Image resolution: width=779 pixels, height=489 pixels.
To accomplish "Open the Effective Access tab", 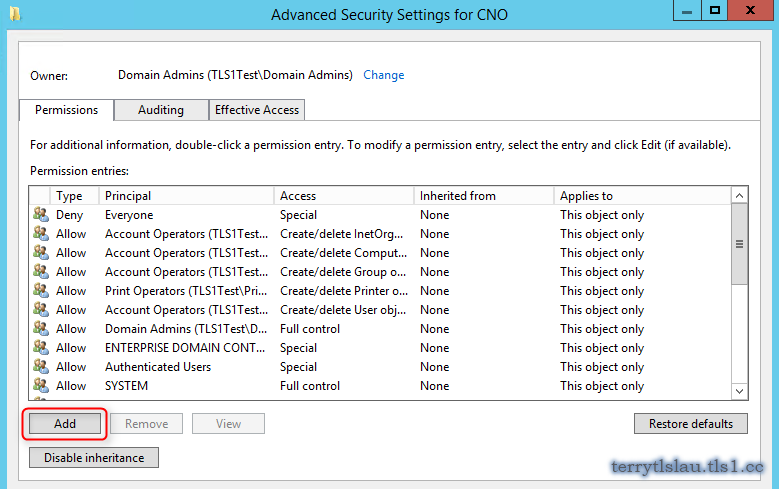I will click(x=257, y=110).
